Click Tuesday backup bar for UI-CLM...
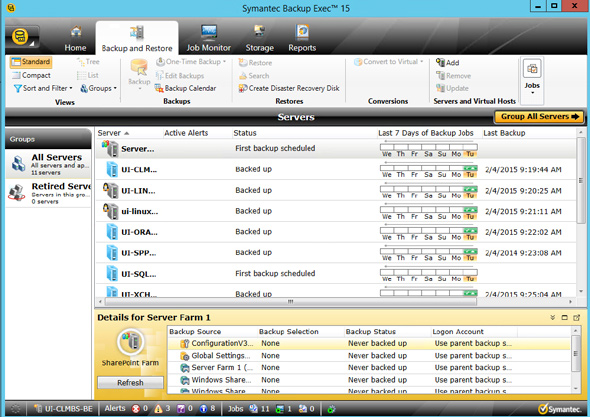This screenshot has height=417, width=590. pyautogui.click(x=470, y=168)
